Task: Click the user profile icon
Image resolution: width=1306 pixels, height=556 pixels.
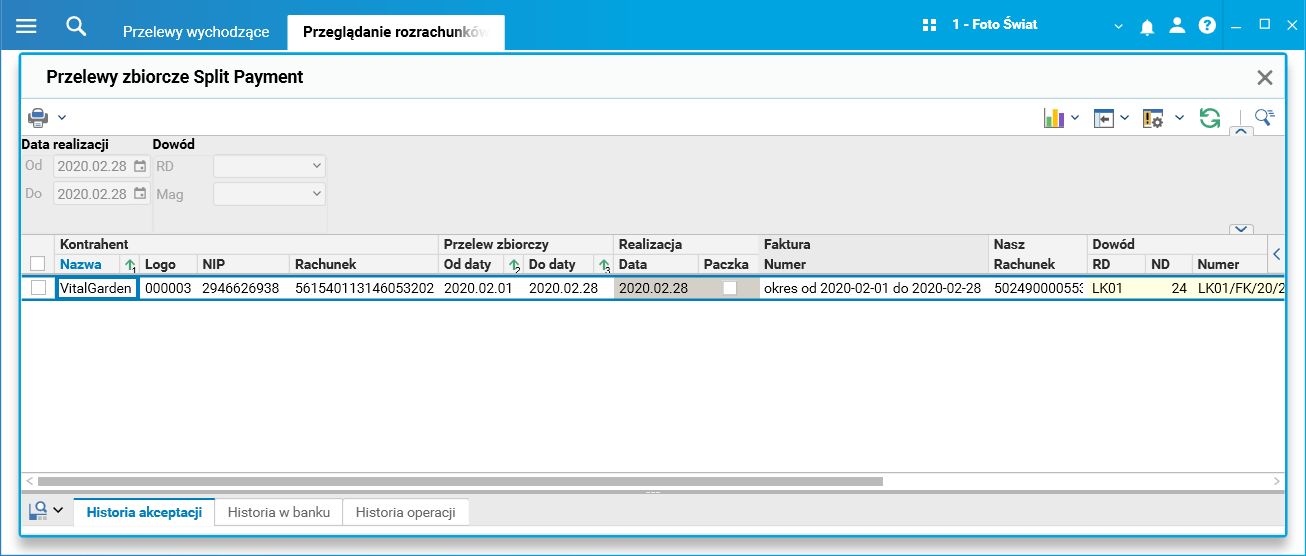Action: (1177, 26)
